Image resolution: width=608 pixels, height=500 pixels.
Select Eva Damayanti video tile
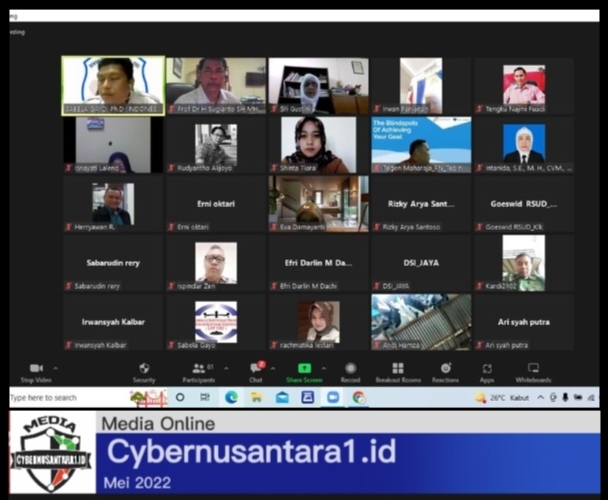(318, 204)
